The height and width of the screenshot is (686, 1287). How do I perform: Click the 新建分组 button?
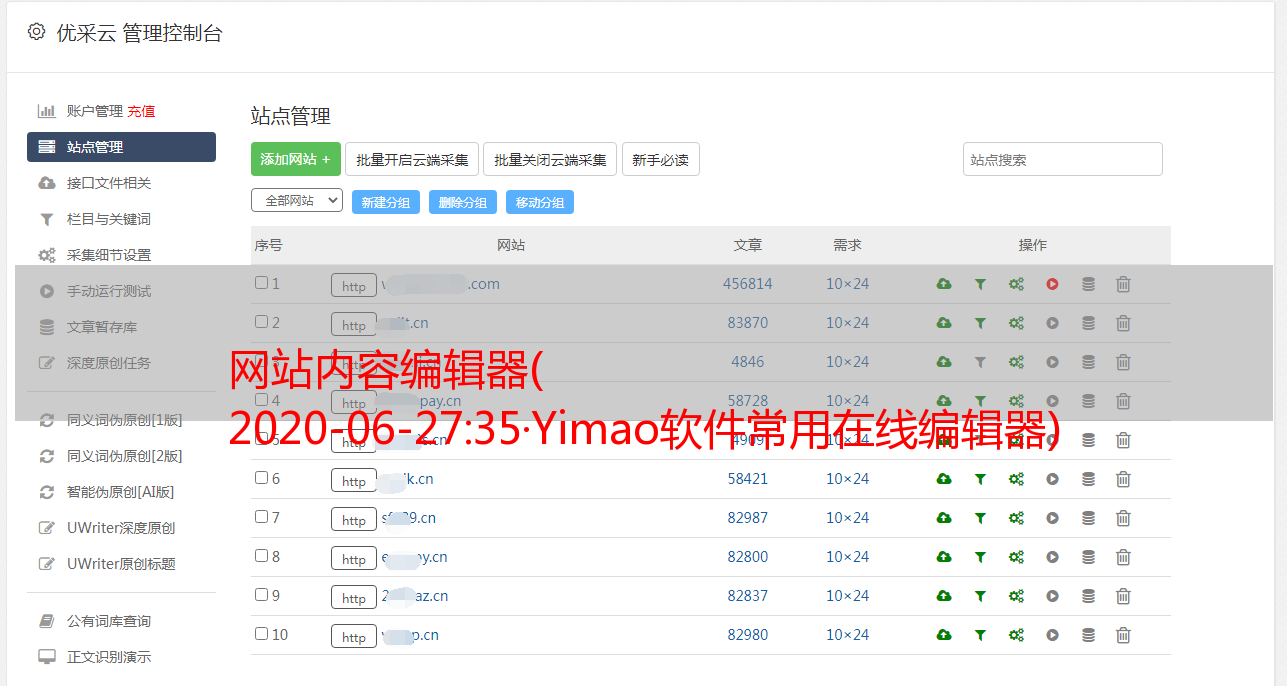(x=386, y=202)
